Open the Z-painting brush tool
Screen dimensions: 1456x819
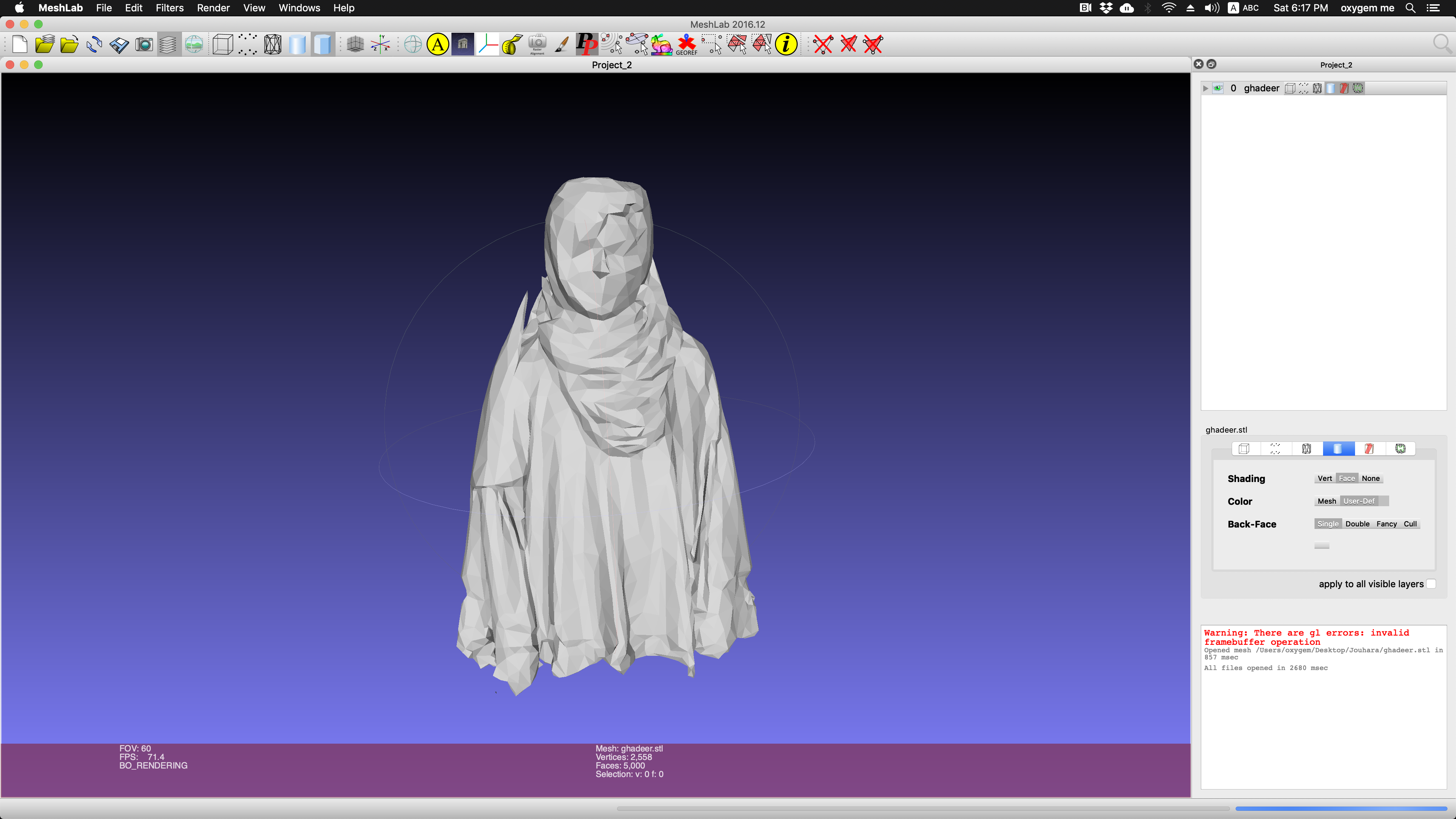pyautogui.click(x=562, y=44)
